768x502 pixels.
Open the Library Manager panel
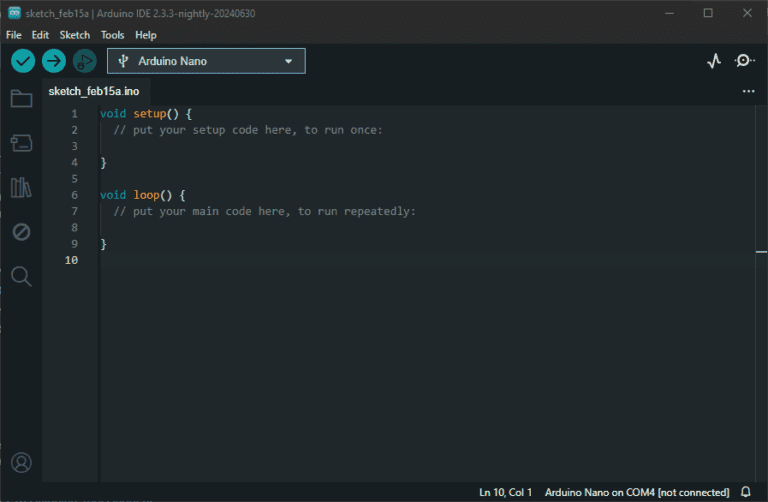21,187
